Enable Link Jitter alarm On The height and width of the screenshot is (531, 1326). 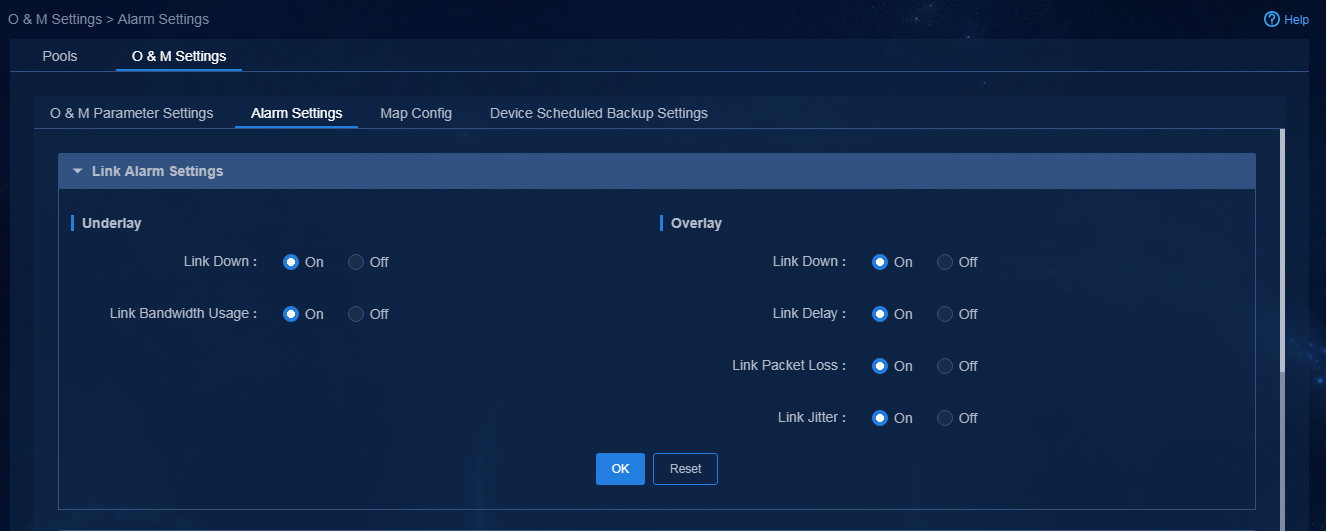click(880, 418)
